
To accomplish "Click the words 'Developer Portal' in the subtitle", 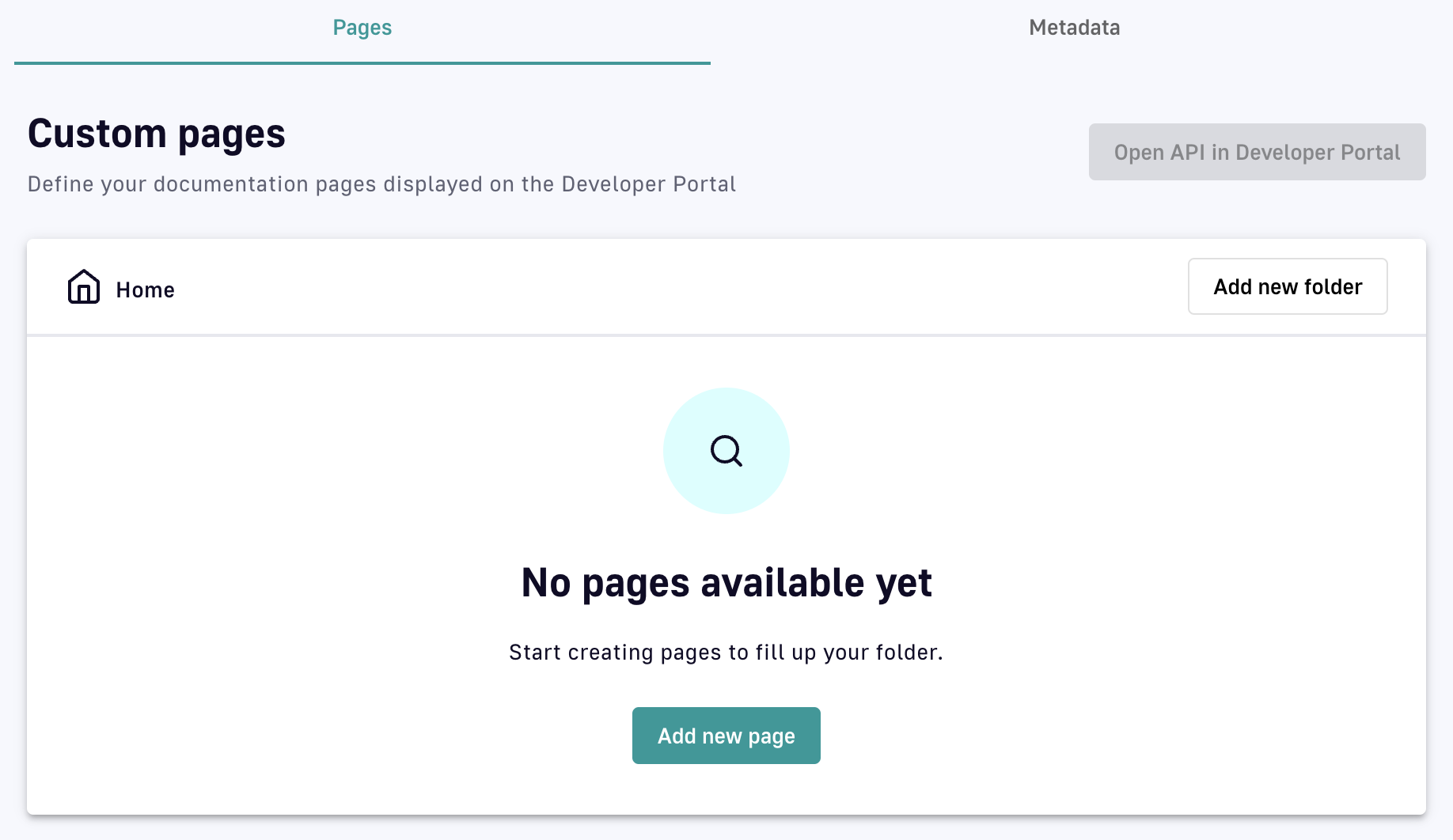I will coord(648,184).
